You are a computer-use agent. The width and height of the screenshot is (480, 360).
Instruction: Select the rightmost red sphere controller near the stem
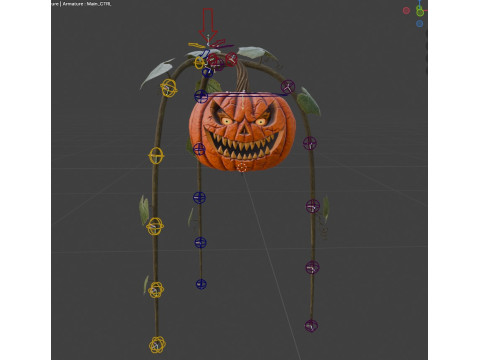231,59
